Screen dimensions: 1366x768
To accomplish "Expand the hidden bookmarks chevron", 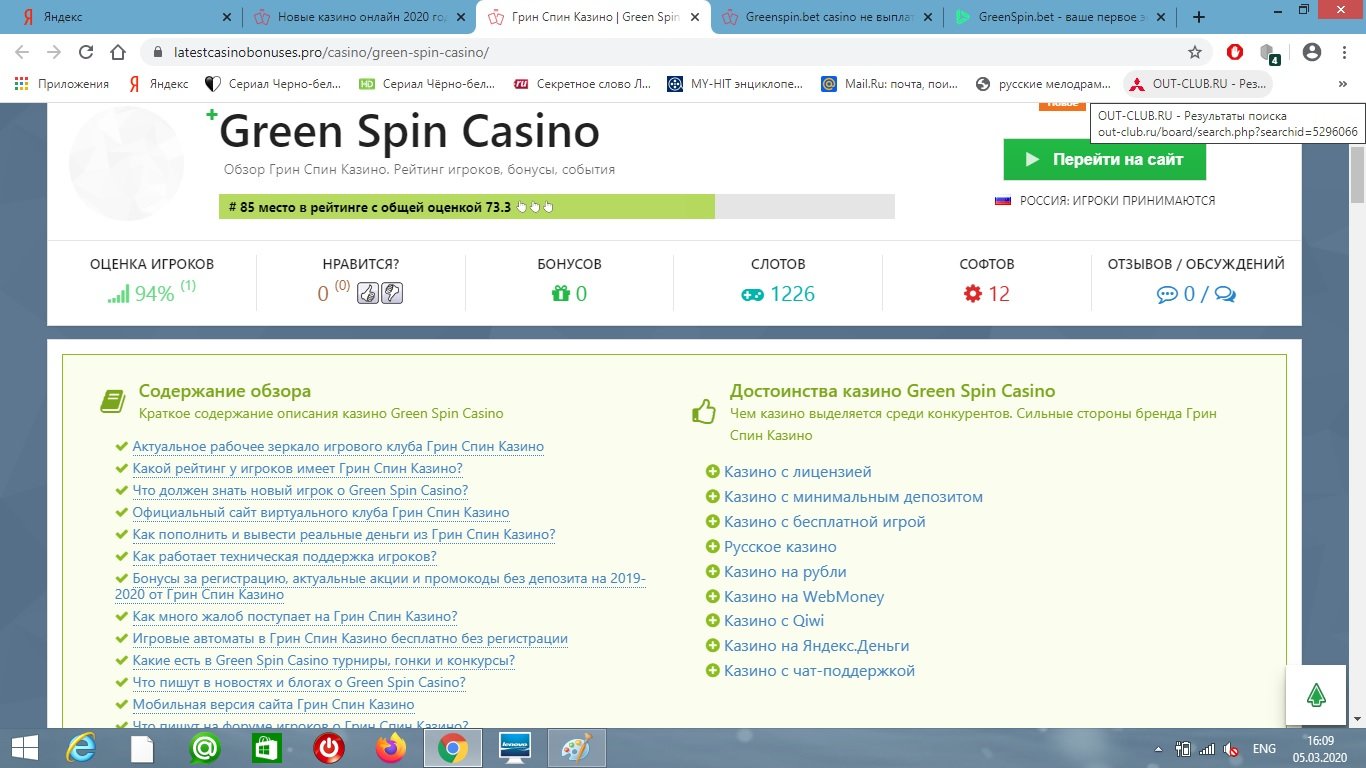I will (x=1342, y=84).
